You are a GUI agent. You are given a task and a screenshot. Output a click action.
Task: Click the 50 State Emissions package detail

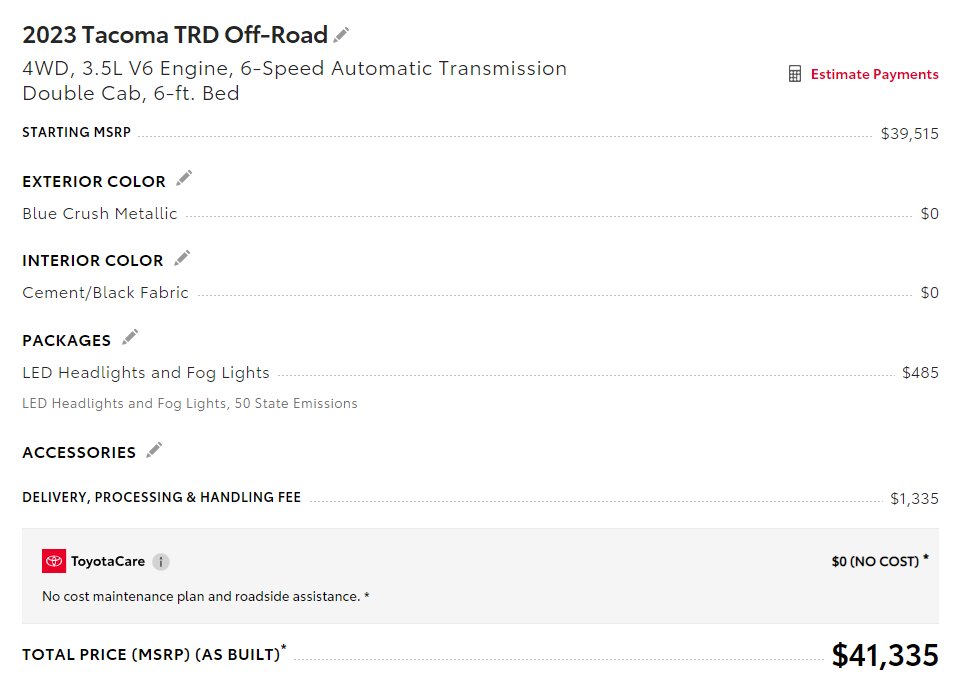click(296, 403)
